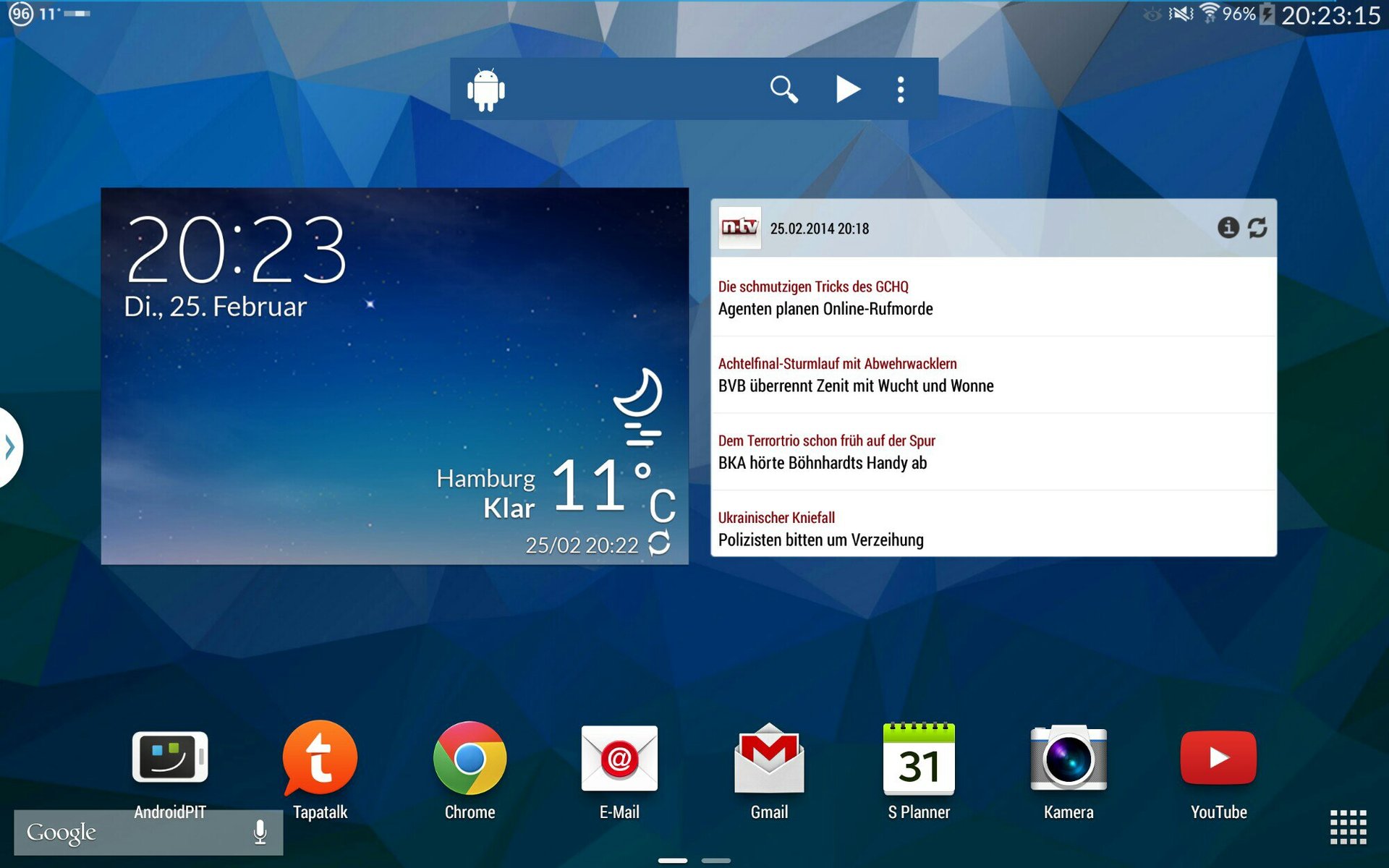This screenshot has width=1389, height=868.
Task: Tap the Android robot icon in widget
Action: 486,90
